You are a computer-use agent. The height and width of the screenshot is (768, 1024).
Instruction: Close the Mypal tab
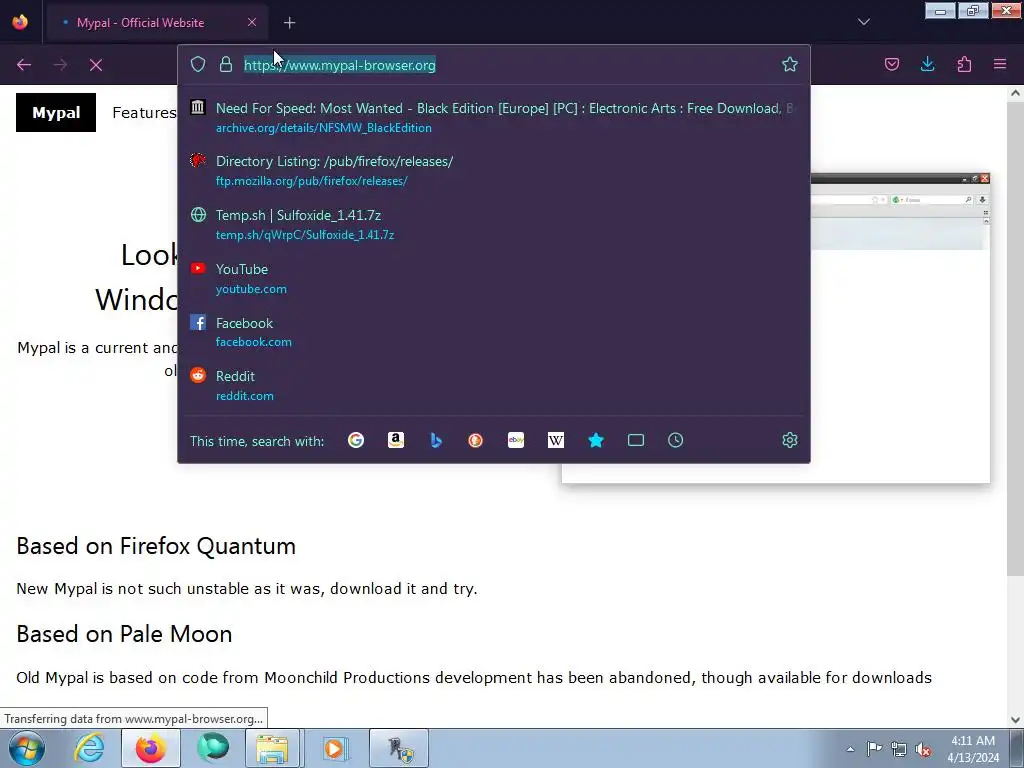pos(252,22)
